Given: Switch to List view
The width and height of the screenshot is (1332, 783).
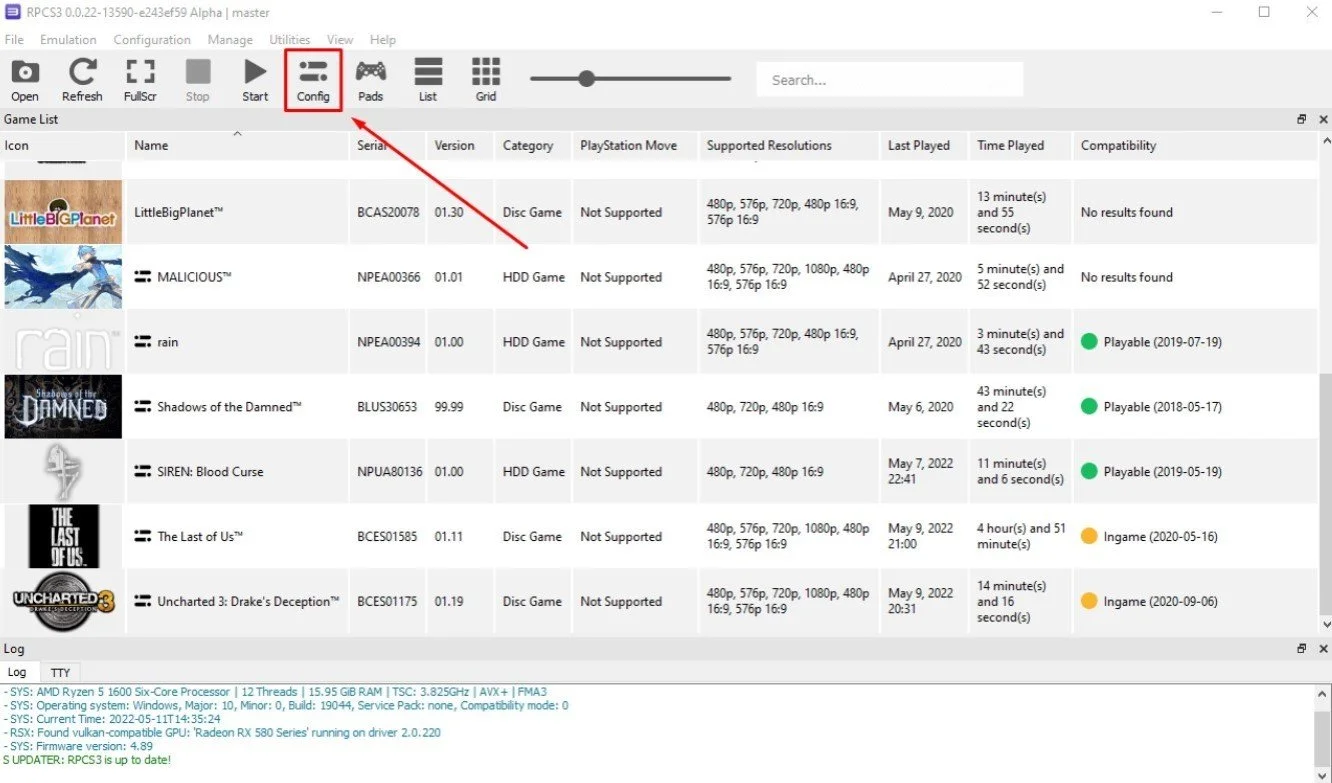Looking at the screenshot, I should click(x=428, y=80).
